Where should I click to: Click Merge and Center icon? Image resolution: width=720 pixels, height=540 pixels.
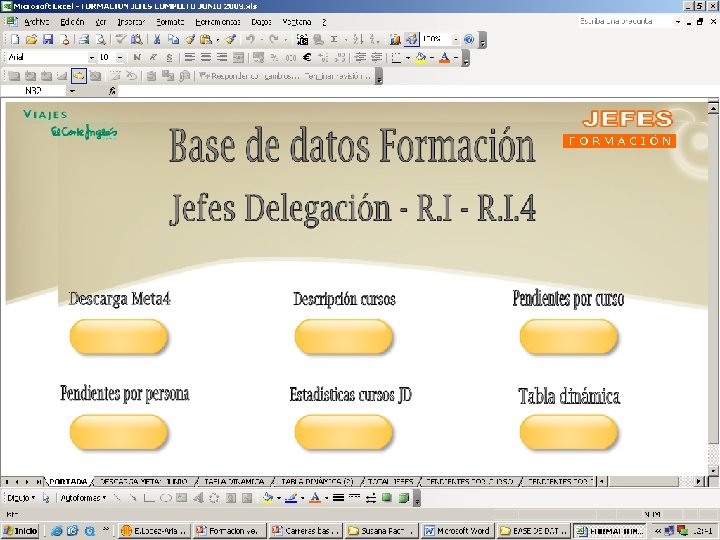238,57
